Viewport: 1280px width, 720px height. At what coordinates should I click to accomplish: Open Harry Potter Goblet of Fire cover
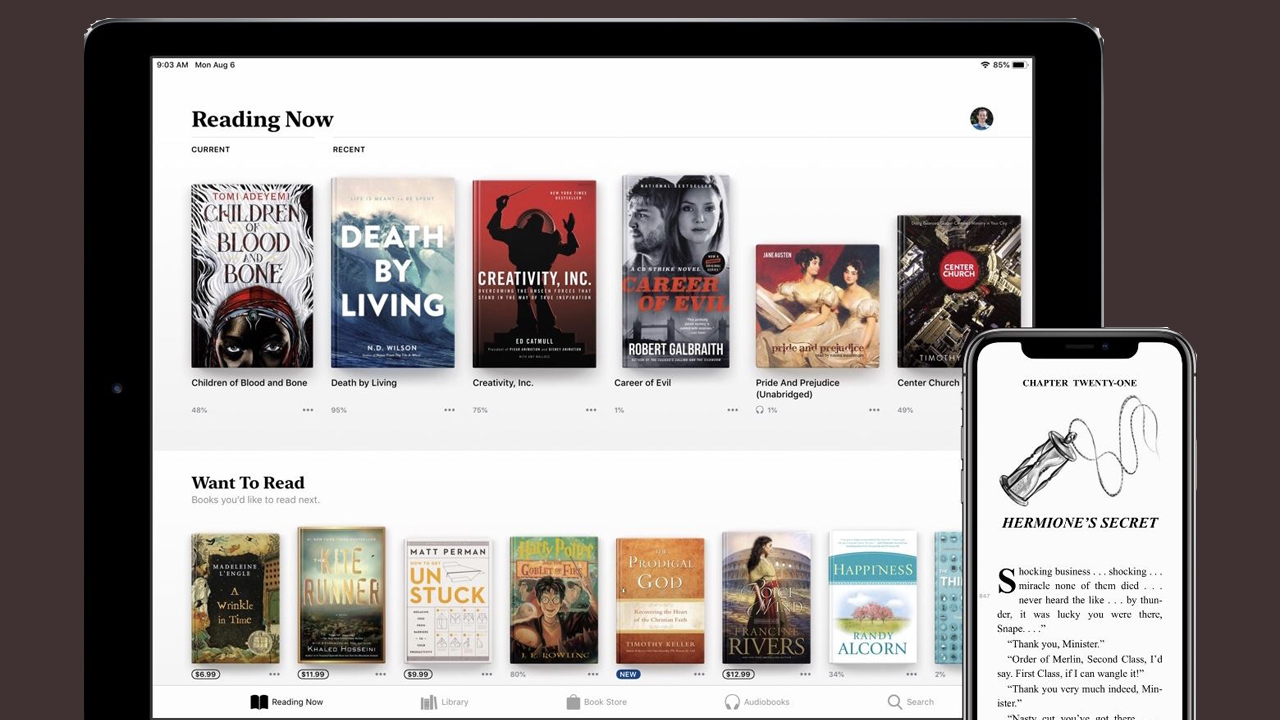click(554, 600)
